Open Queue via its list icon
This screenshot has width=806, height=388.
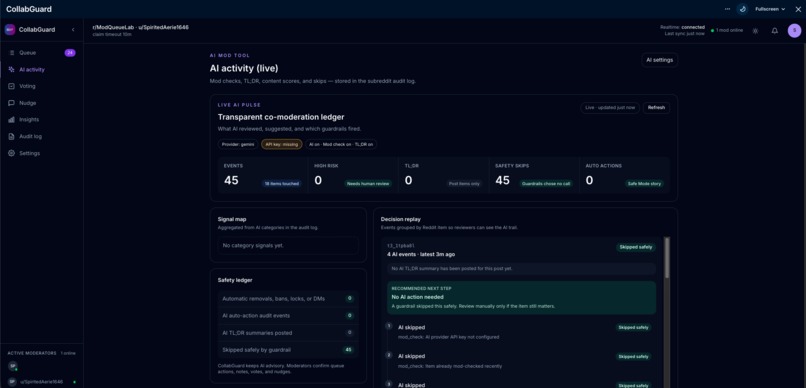coord(12,53)
